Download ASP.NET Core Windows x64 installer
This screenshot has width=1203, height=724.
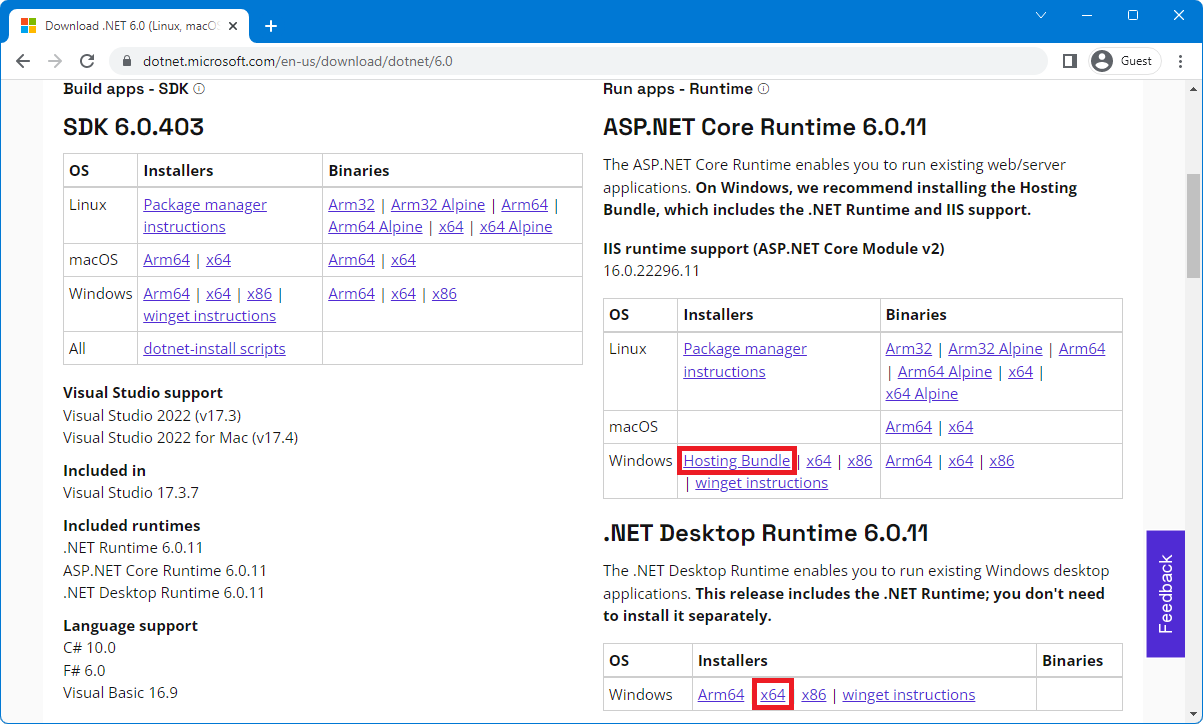818,460
